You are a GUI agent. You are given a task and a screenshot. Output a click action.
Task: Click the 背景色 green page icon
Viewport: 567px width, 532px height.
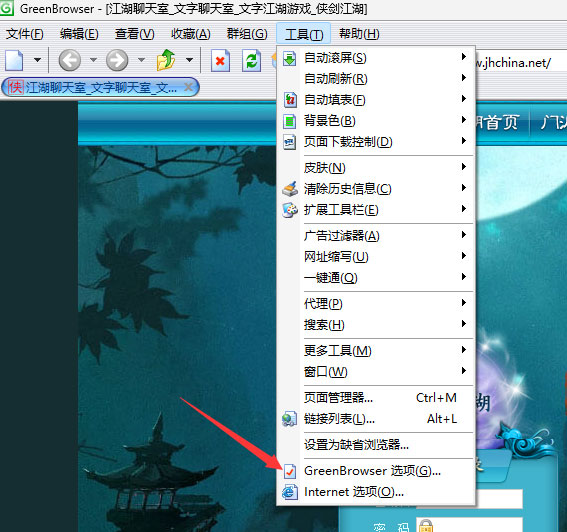(x=290, y=121)
